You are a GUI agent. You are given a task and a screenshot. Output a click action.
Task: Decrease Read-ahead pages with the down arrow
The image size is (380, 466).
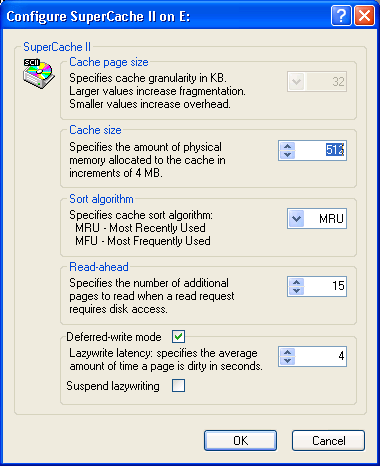tap(296, 290)
